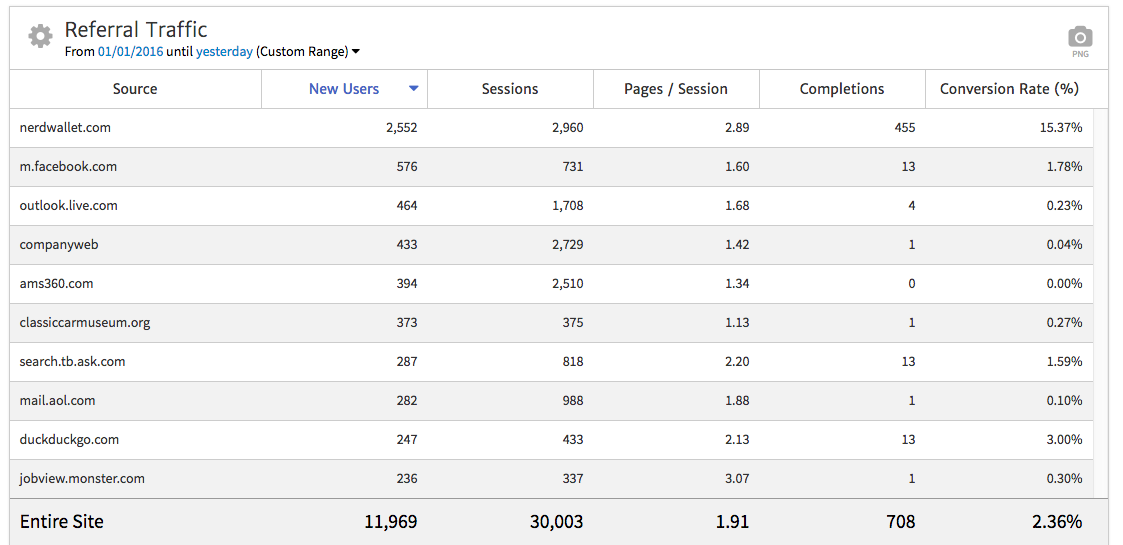Select the outlook.live.com source cell

[69, 206]
